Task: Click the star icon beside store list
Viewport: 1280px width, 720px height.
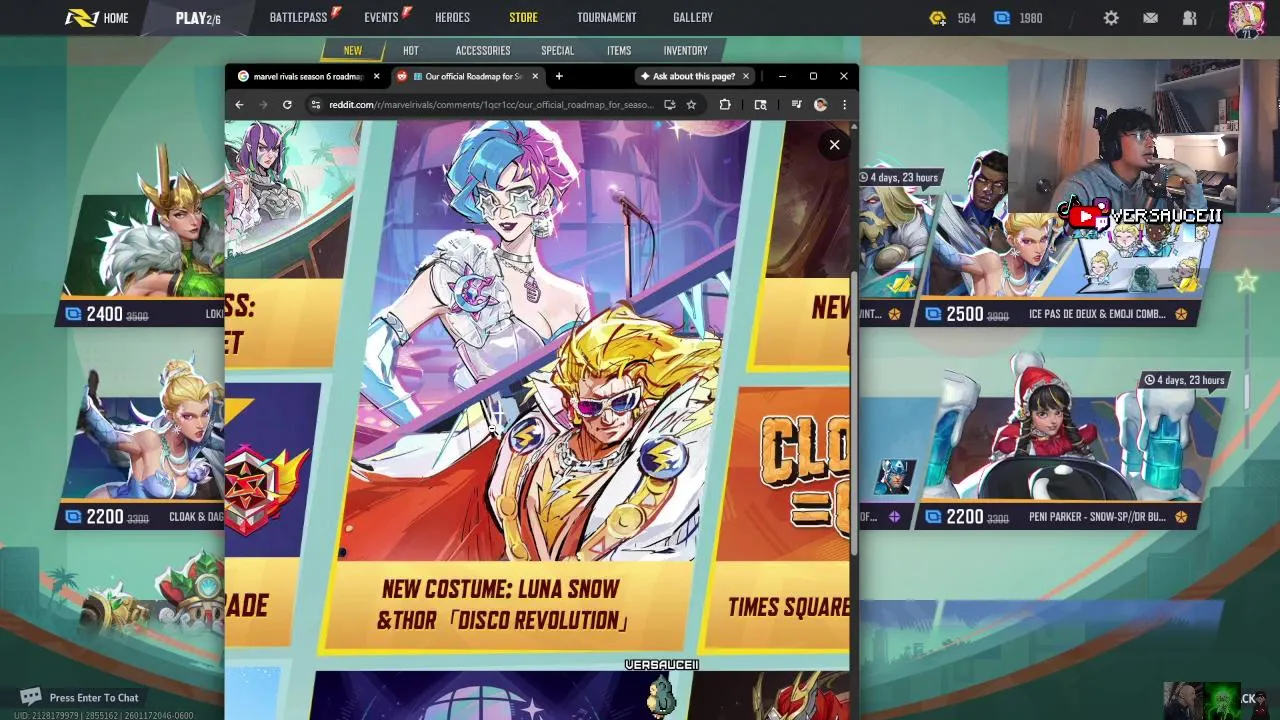Action: pos(1246,281)
